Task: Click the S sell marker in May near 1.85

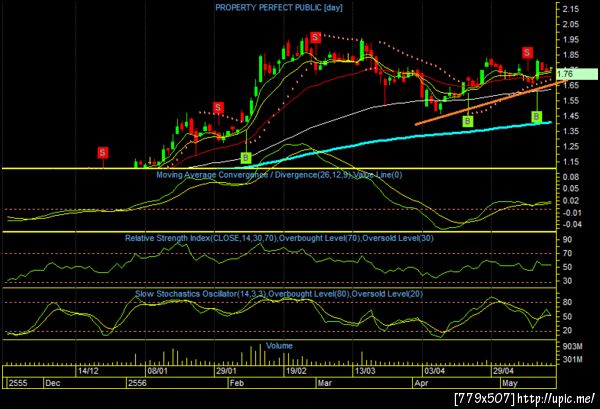Action: point(528,52)
